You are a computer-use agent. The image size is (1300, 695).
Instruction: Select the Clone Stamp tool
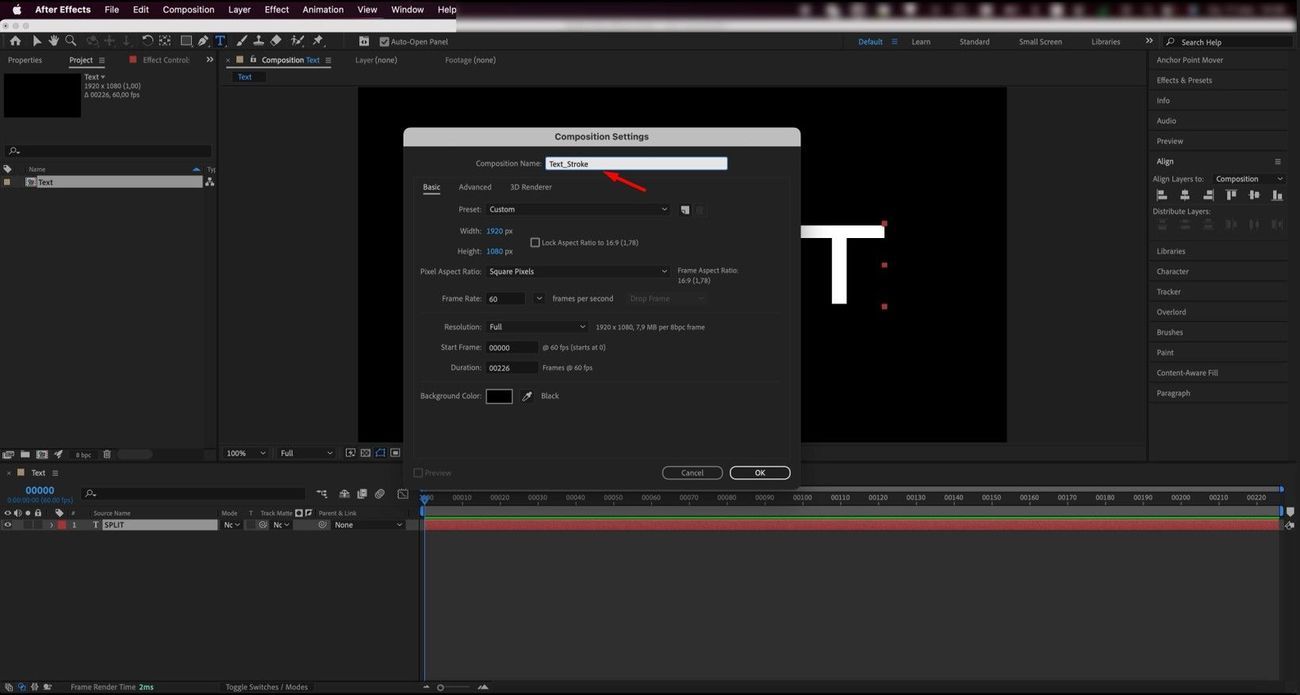(258, 41)
